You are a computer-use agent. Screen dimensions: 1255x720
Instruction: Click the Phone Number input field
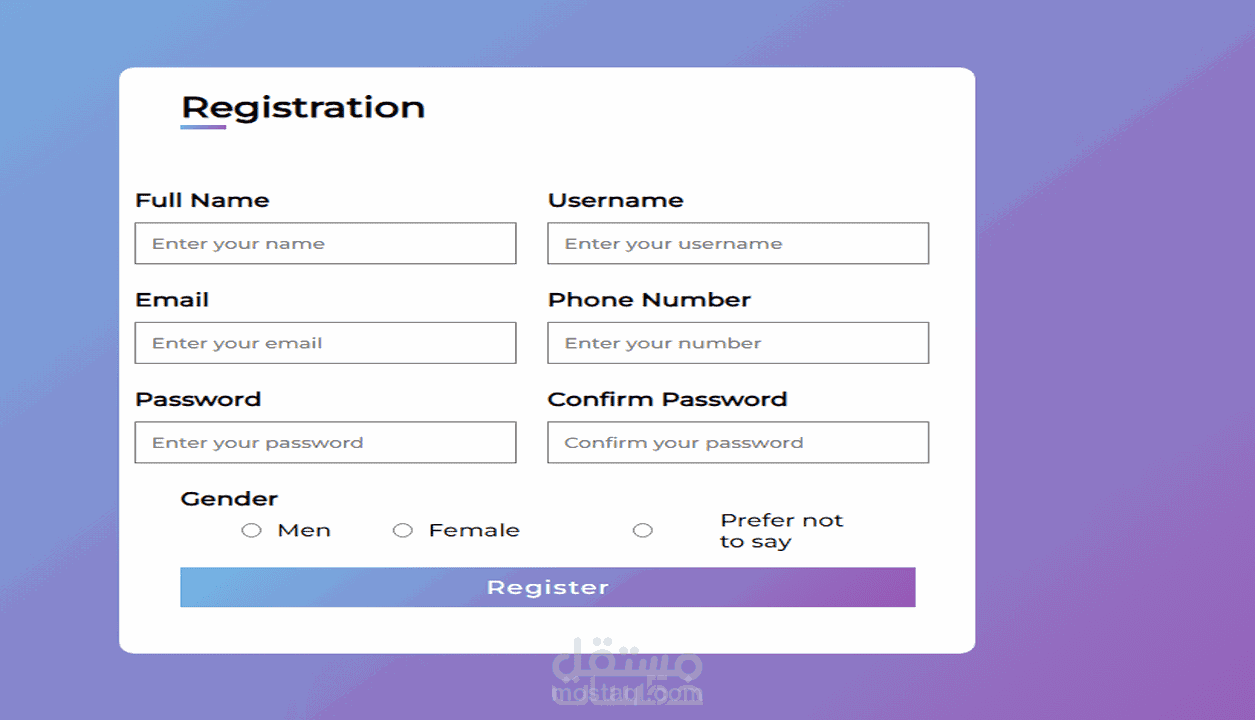[737, 342]
